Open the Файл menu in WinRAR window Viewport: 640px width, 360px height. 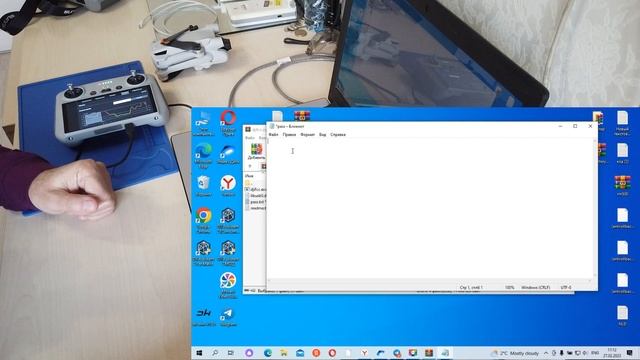coord(249,138)
